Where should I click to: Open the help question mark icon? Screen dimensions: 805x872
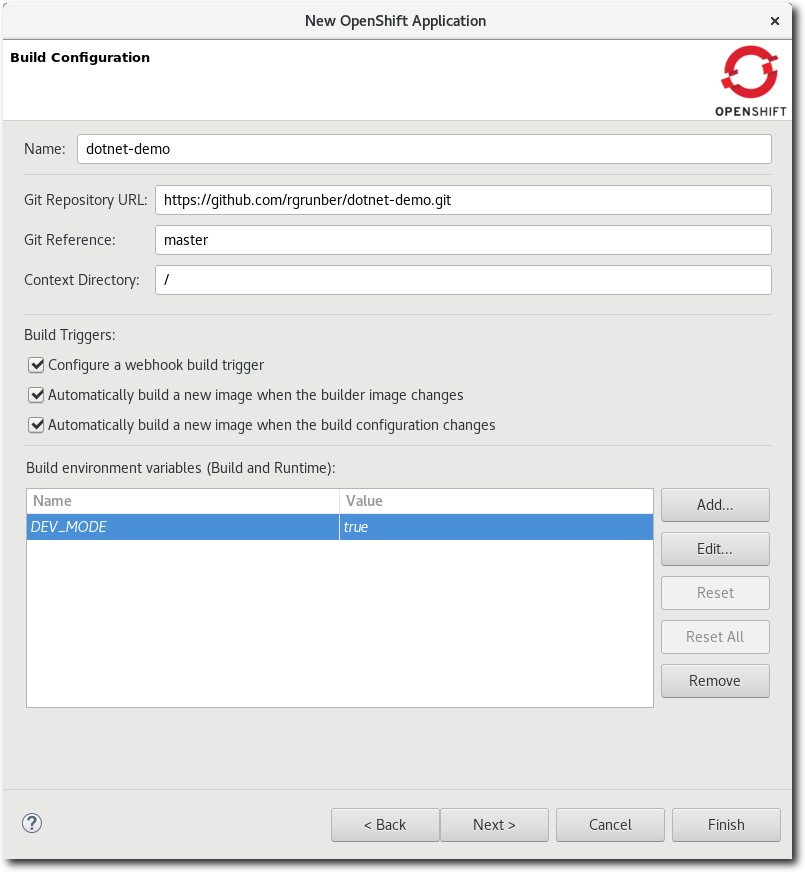tap(31, 823)
